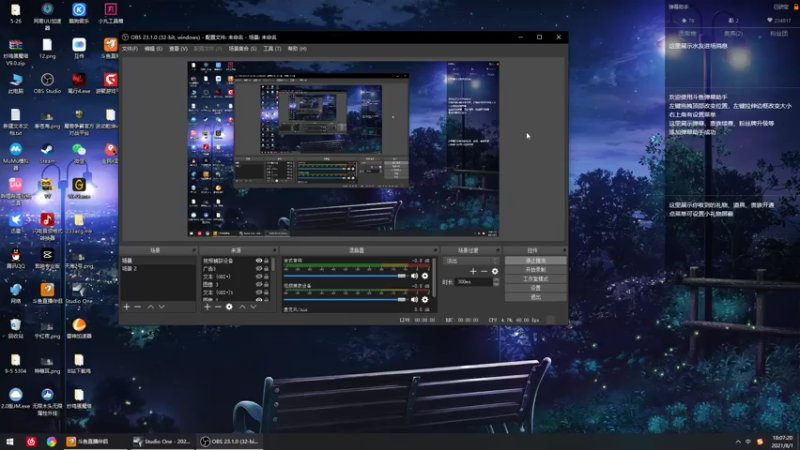Move scene up in Scenes panel

151,307
